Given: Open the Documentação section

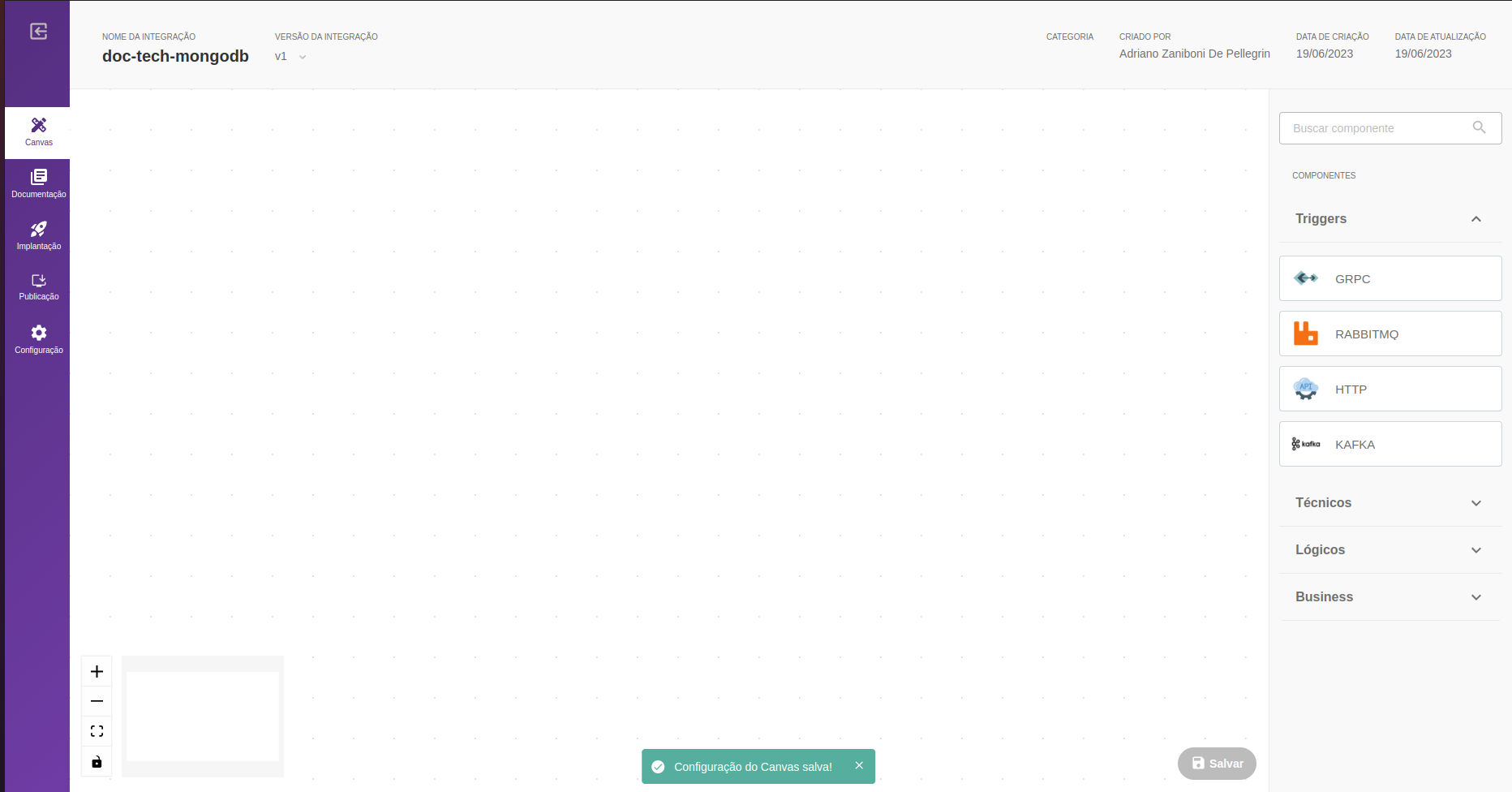Looking at the screenshot, I should click(38, 184).
